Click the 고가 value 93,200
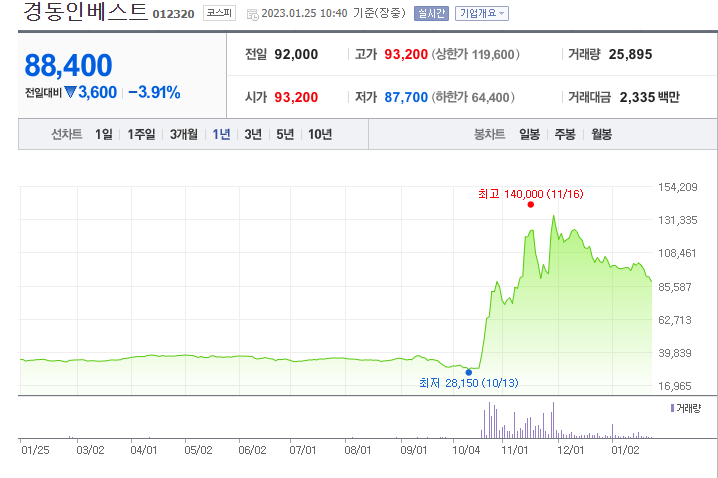 406,54
